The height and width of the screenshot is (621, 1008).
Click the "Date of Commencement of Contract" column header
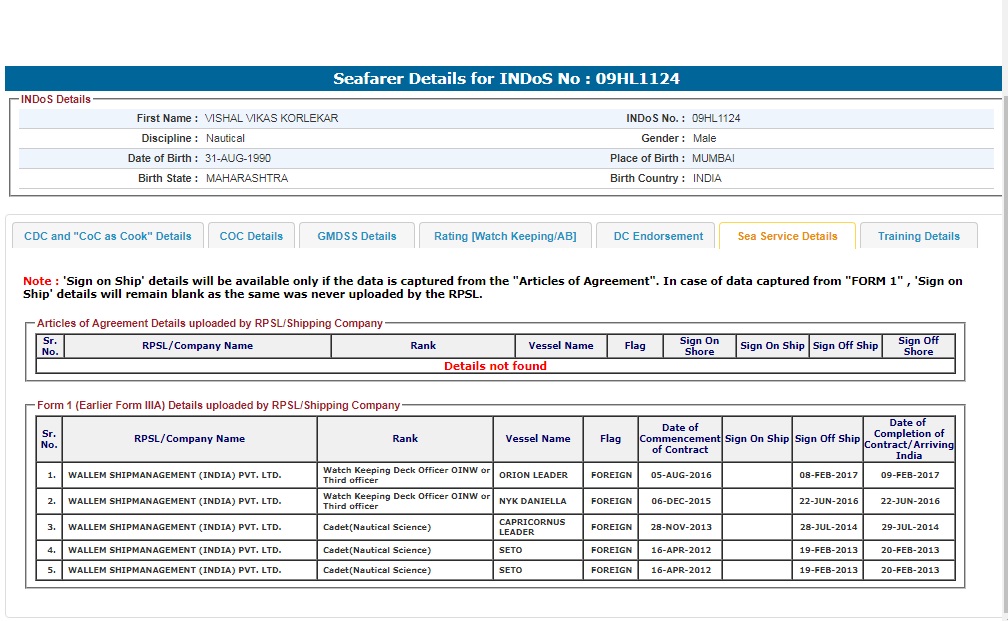coord(680,438)
